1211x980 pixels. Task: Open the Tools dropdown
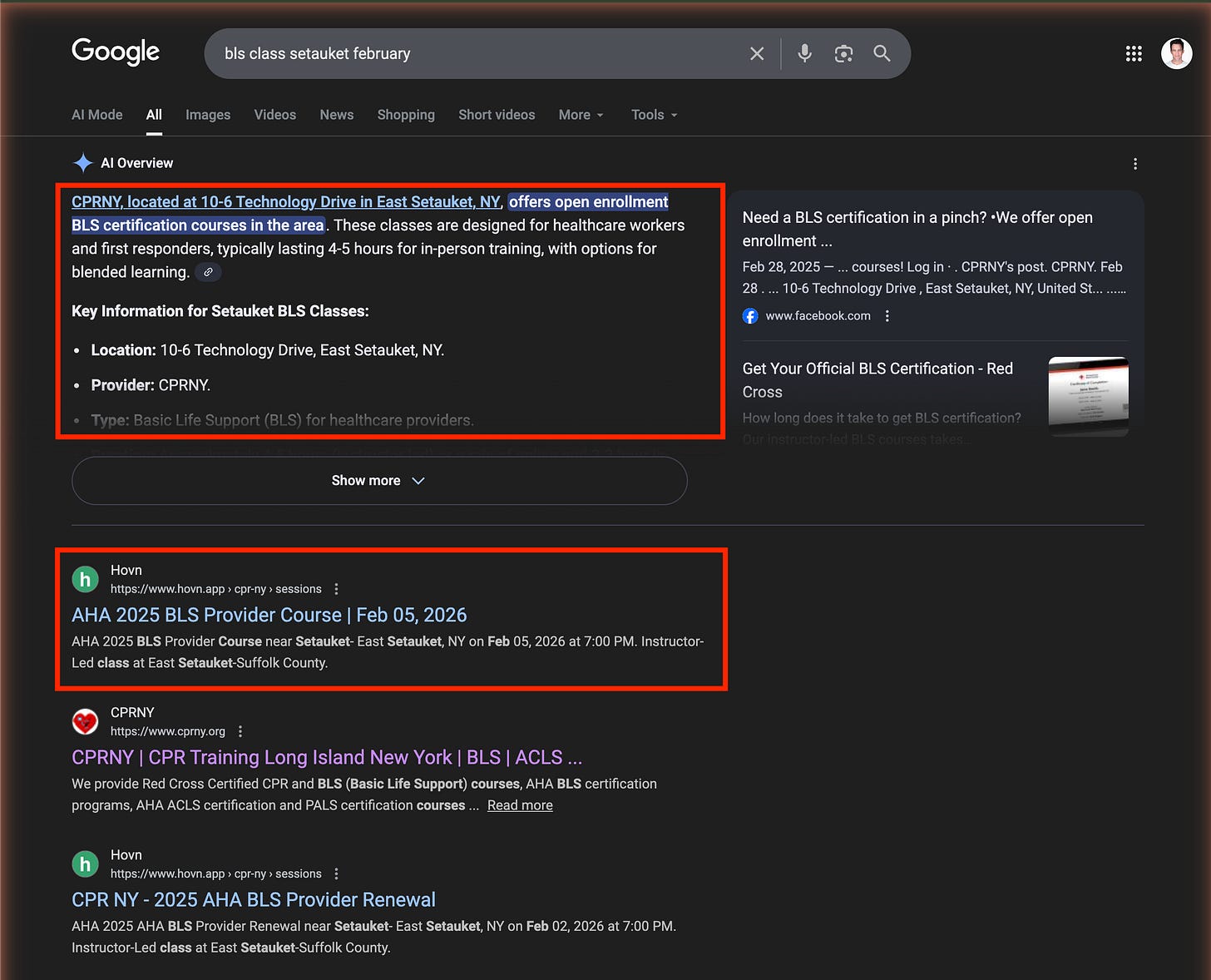(x=653, y=115)
